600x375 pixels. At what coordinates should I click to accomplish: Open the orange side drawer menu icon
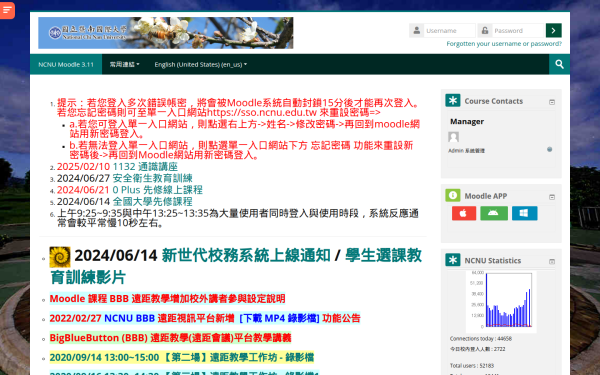point(7,10)
